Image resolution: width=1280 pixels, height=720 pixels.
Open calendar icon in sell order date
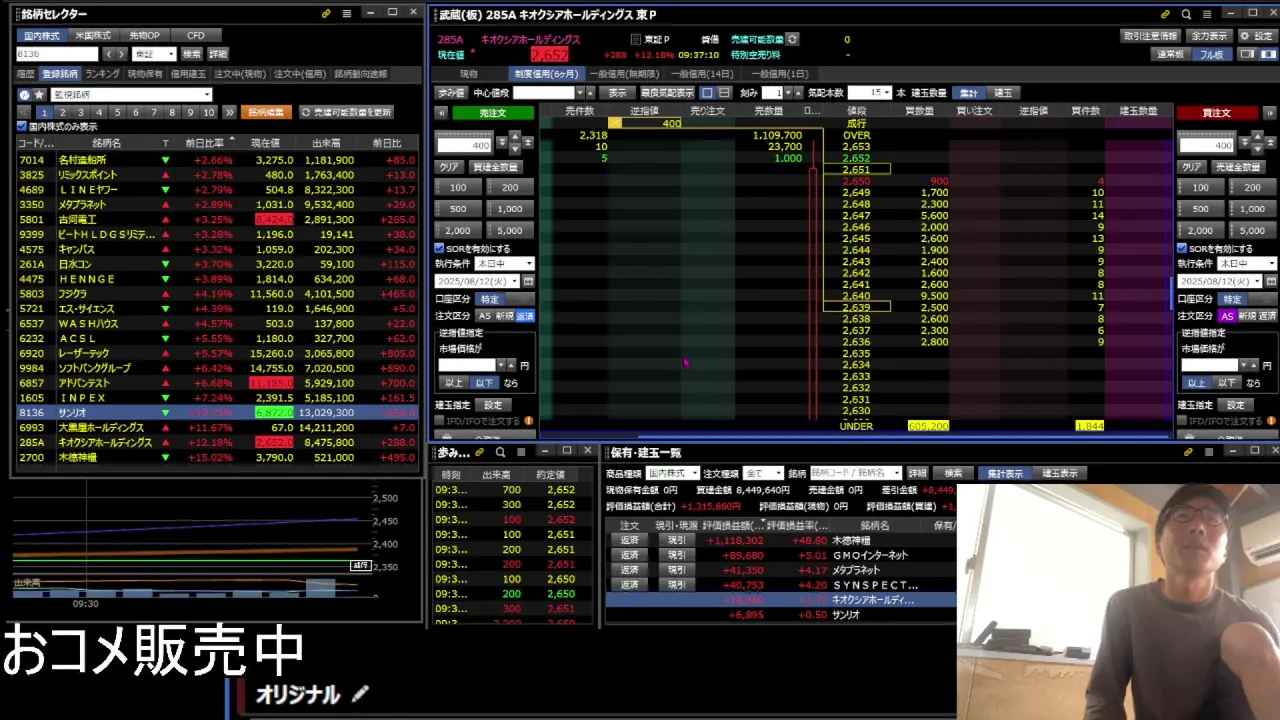(529, 282)
